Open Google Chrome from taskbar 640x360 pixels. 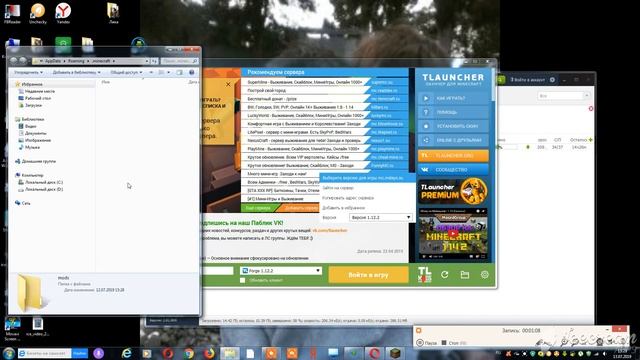pyautogui.click(x=188, y=353)
